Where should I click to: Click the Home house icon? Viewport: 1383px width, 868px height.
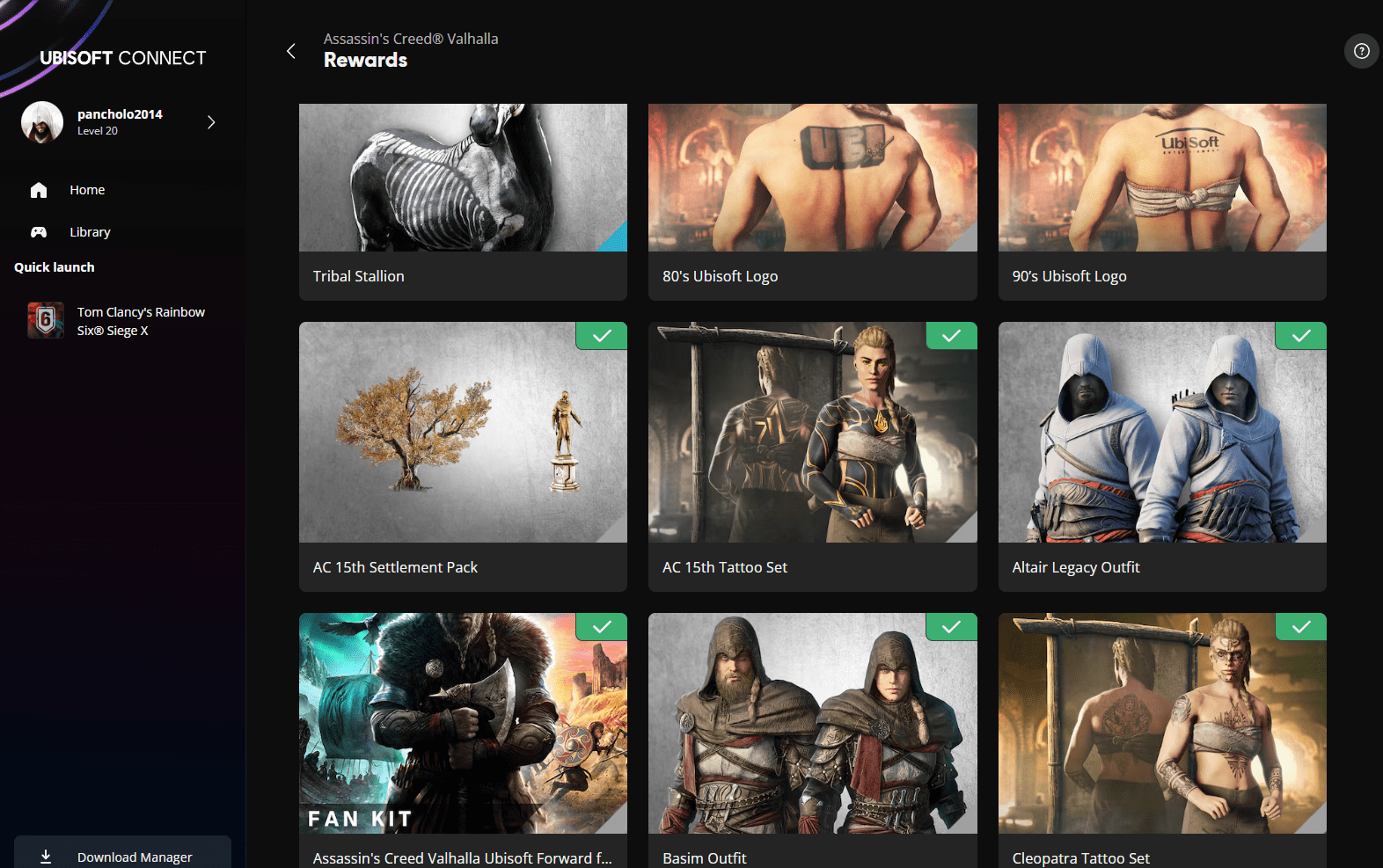click(x=39, y=190)
